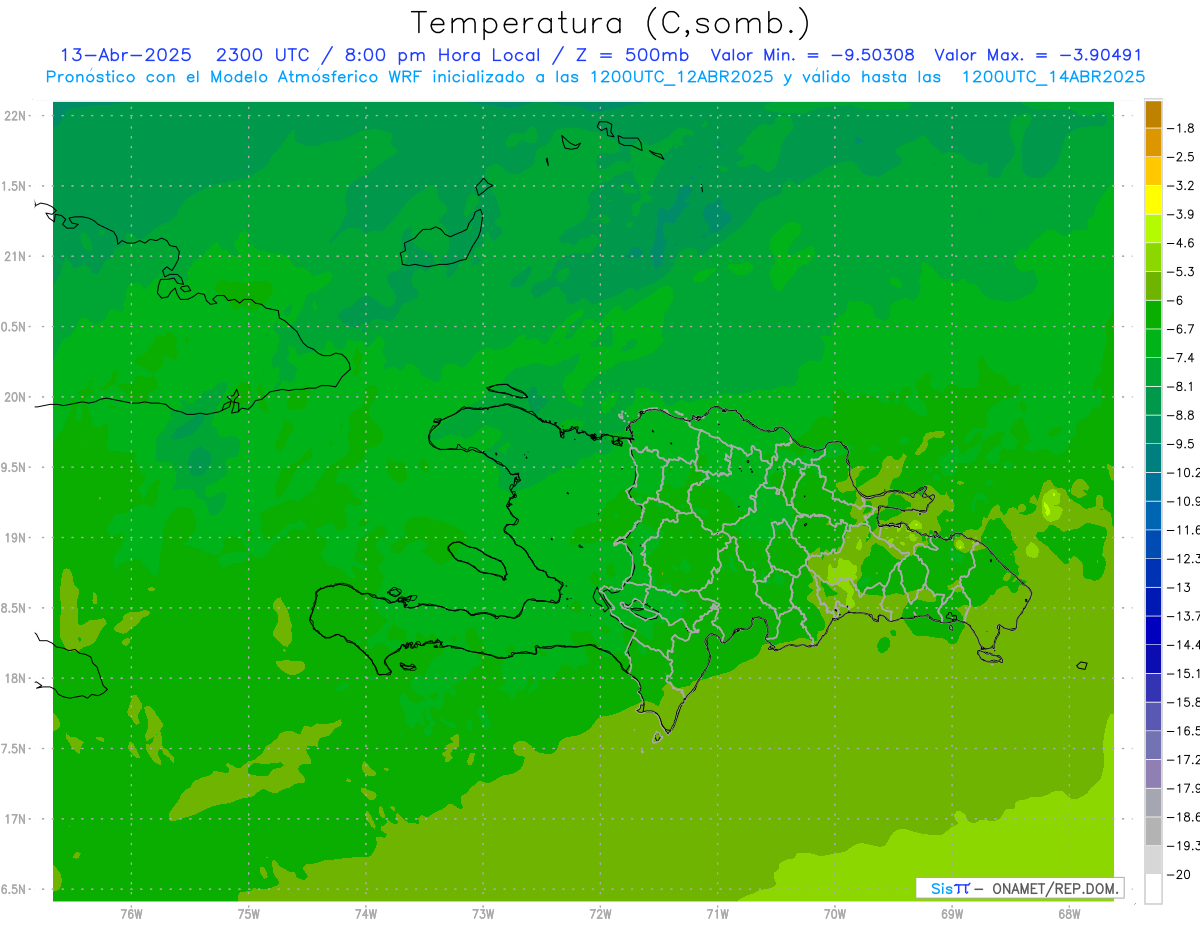Click the "19N" latitude label
Screen dimensions: 1200x927
click(x=15, y=538)
